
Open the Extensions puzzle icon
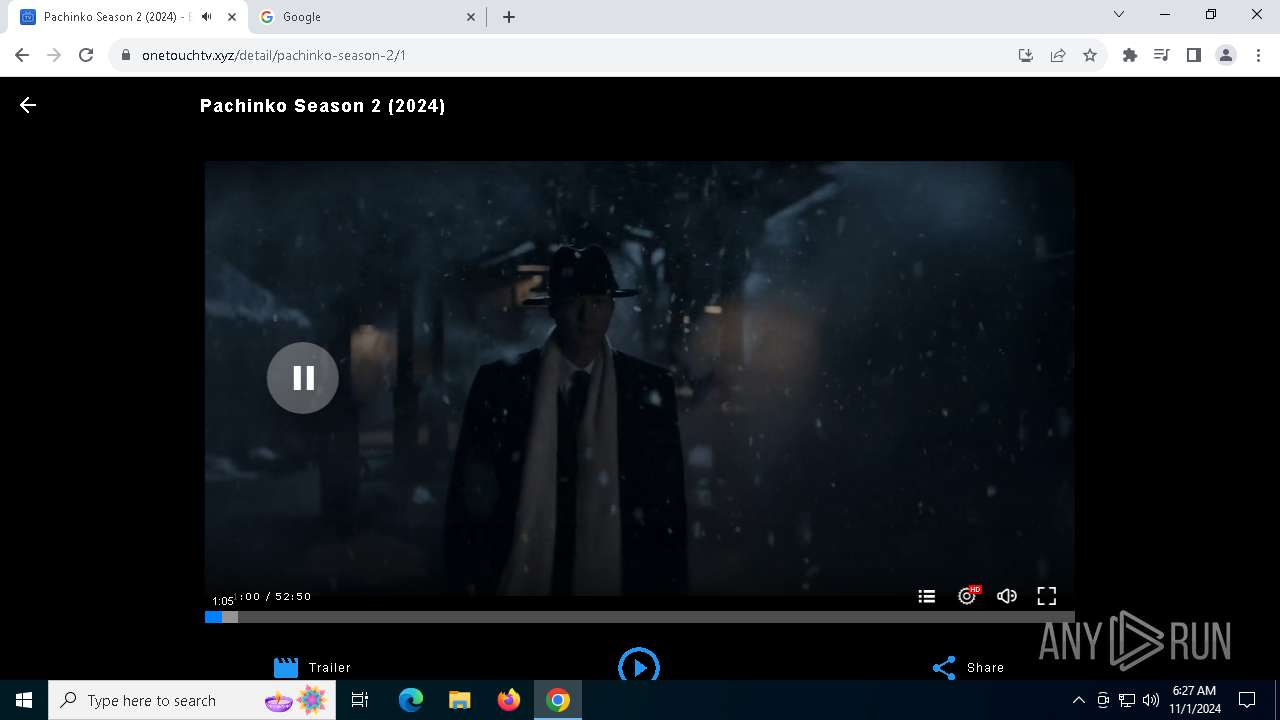pyautogui.click(x=1130, y=55)
